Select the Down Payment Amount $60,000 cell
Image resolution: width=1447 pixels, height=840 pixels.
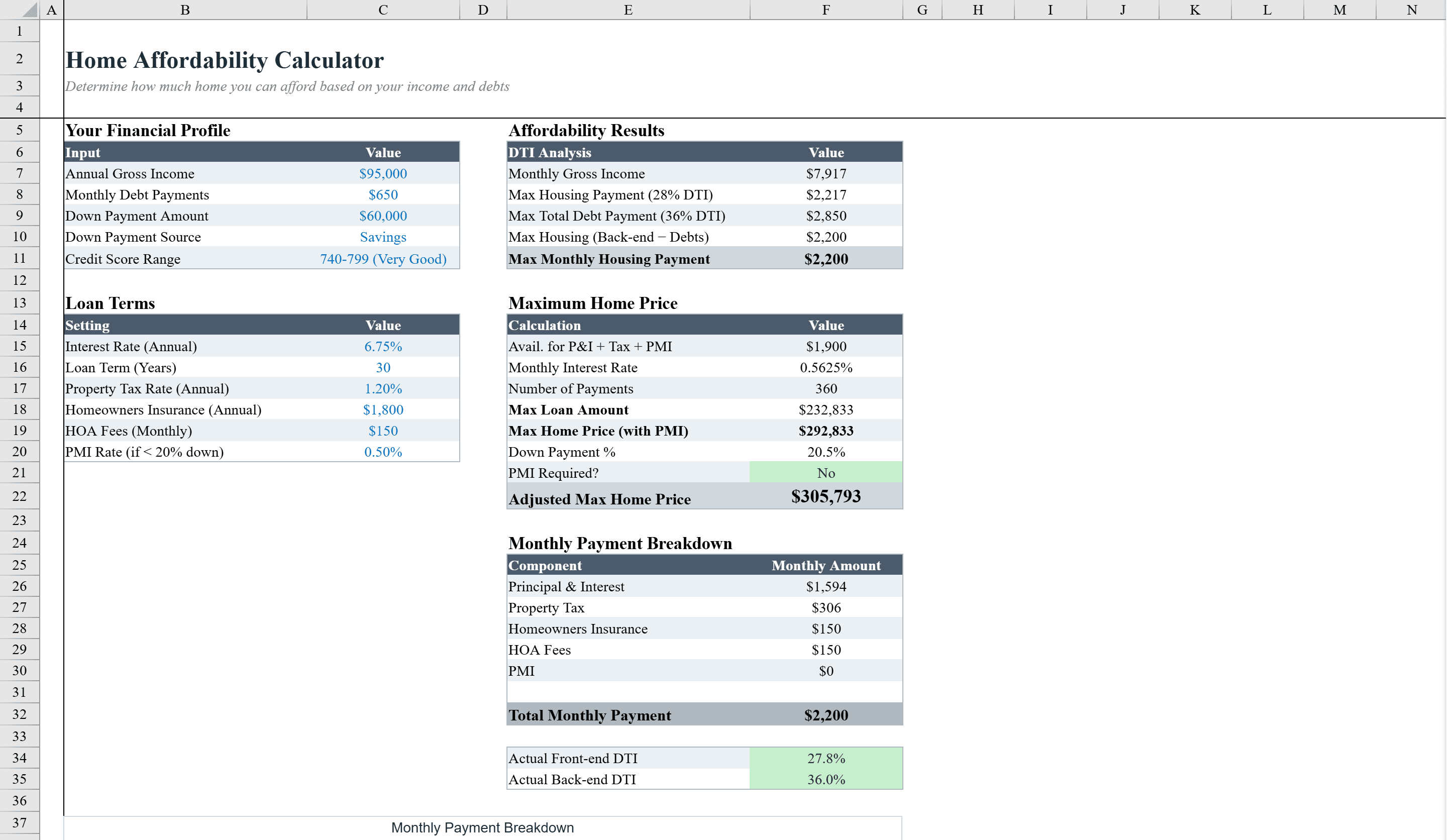click(x=382, y=216)
